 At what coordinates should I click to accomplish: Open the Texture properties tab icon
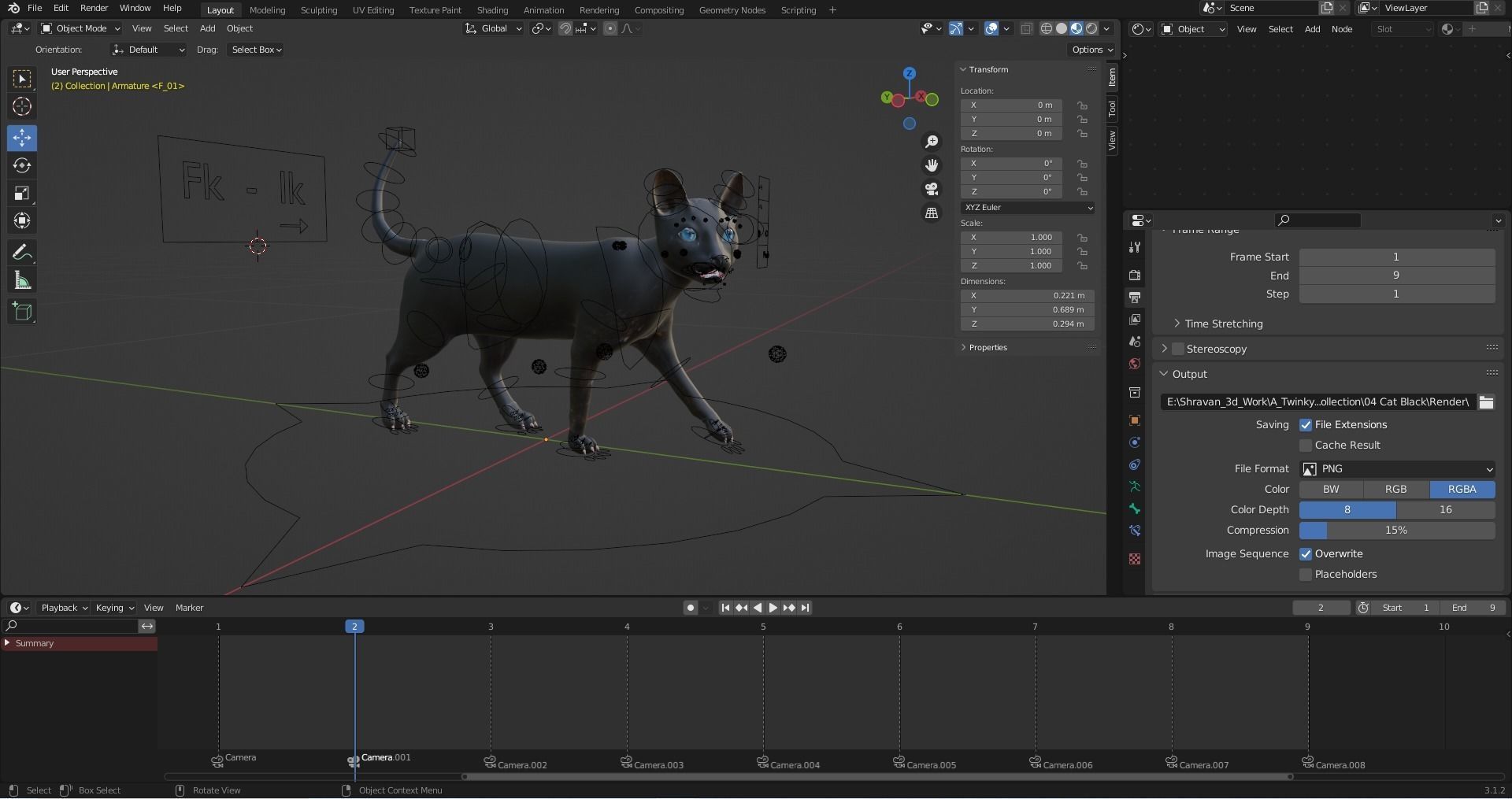click(1135, 559)
